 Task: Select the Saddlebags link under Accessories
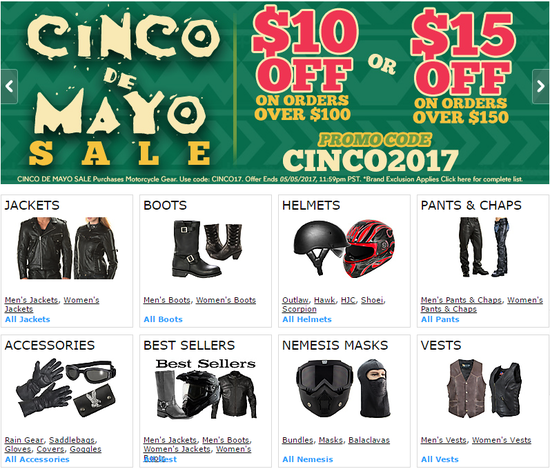pos(72,440)
